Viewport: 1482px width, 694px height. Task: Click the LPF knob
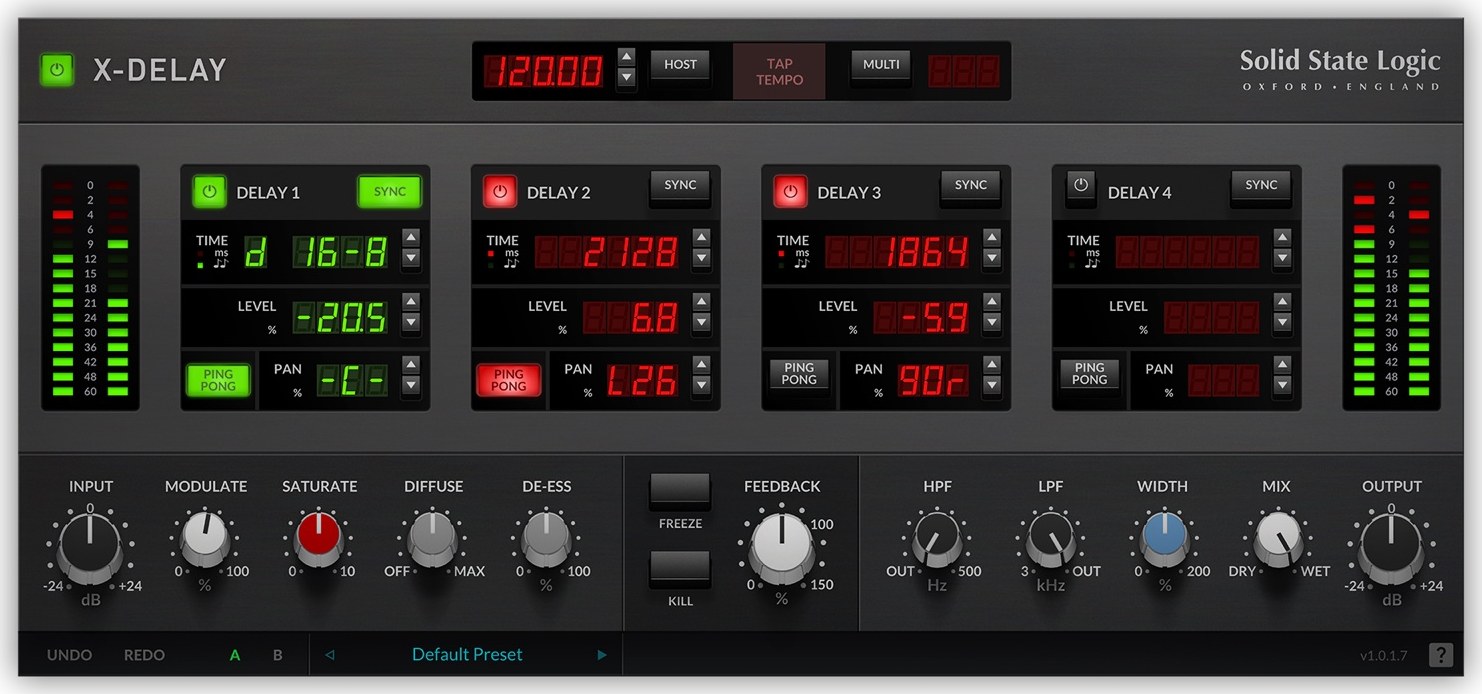(1050, 539)
